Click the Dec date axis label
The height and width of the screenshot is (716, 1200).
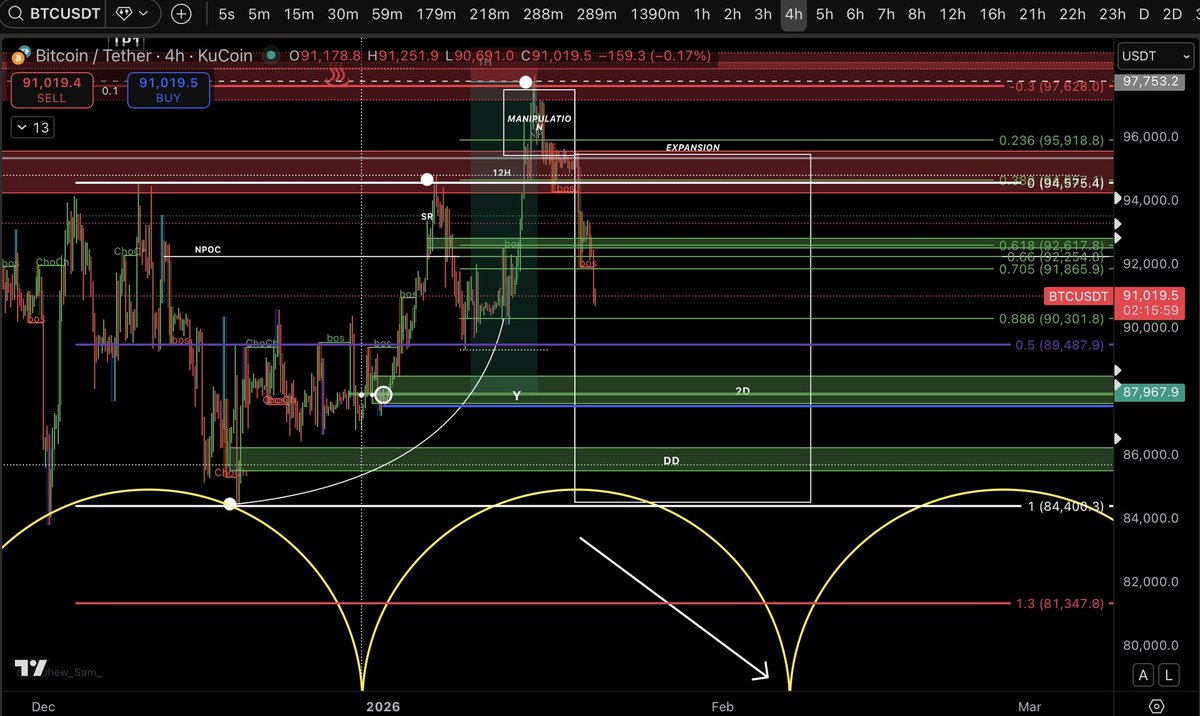point(43,706)
